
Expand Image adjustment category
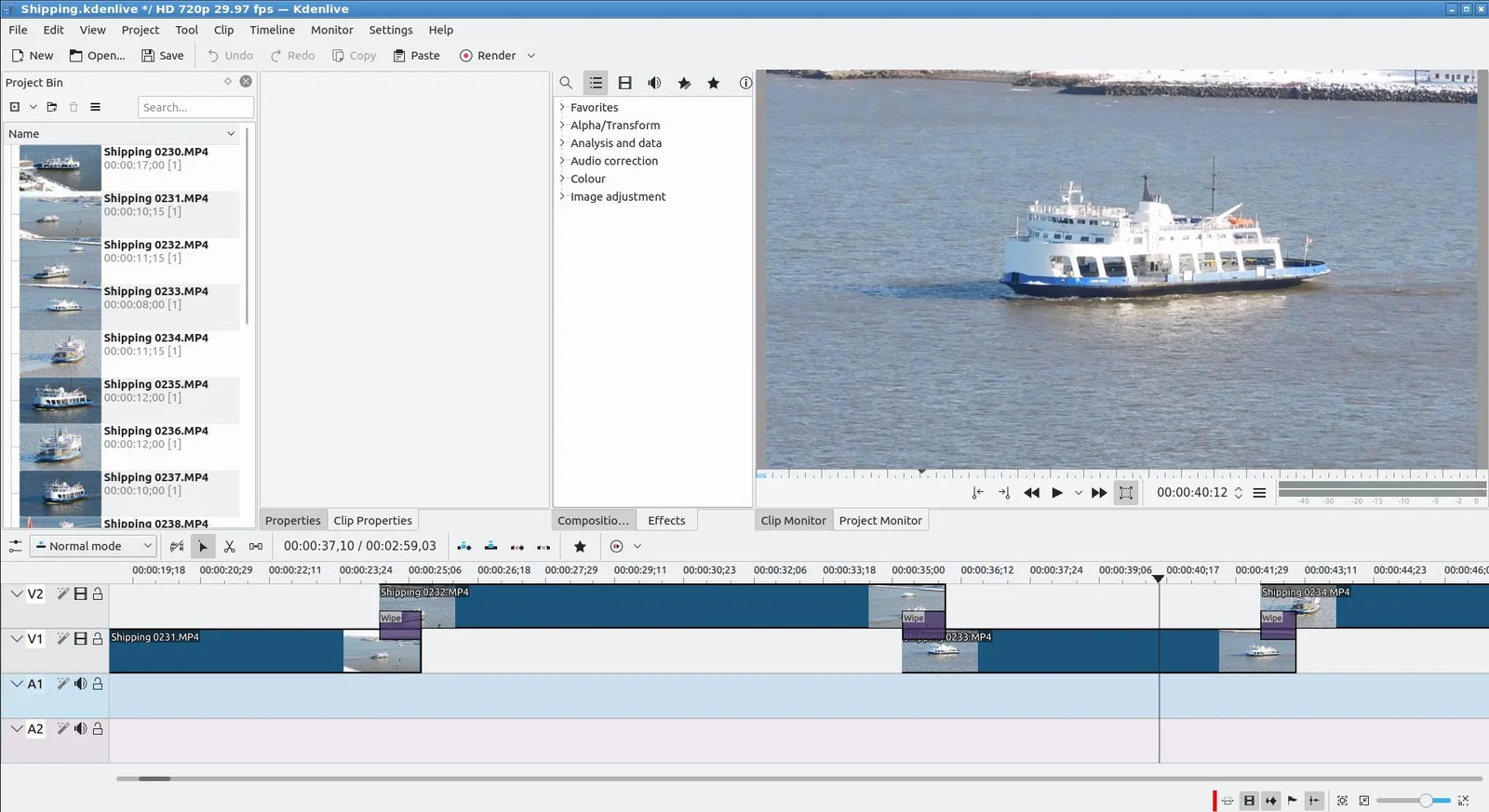point(562,196)
